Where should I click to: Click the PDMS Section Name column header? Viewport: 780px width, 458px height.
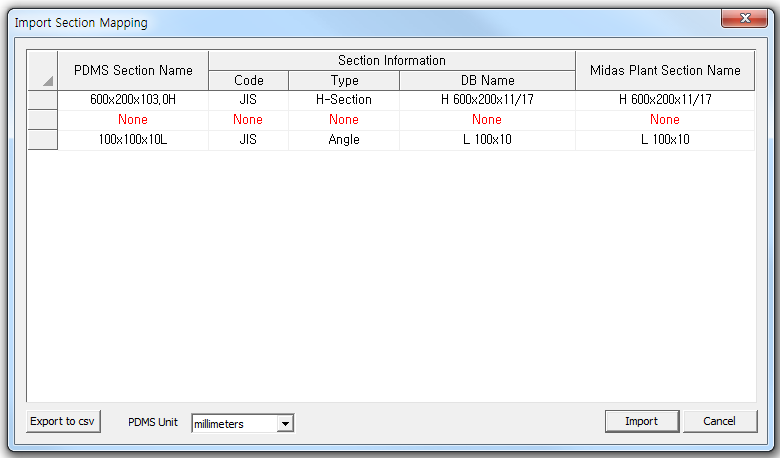(x=133, y=70)
